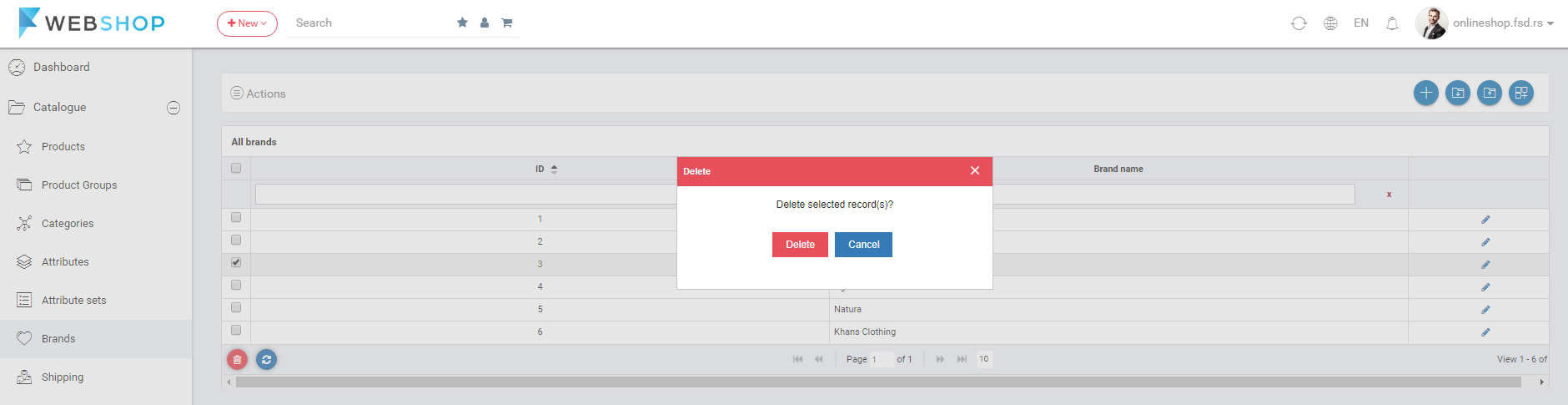Viewport: 1568px width, 405px height.
Task: Open the Actions menu
Action: point(258,94)
